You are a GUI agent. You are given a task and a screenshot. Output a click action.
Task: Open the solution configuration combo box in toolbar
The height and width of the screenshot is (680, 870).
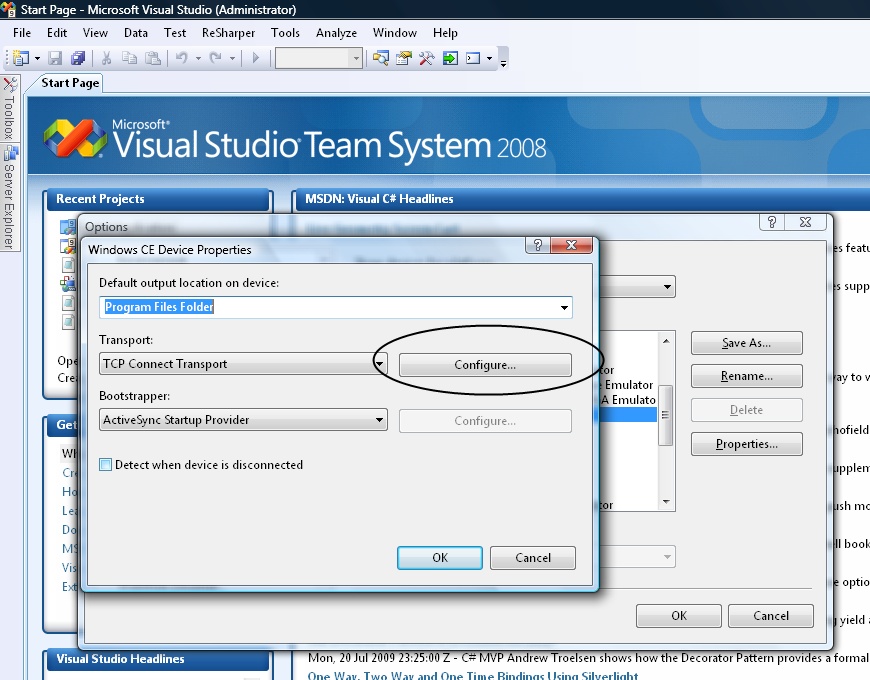[x=319, y=58]
